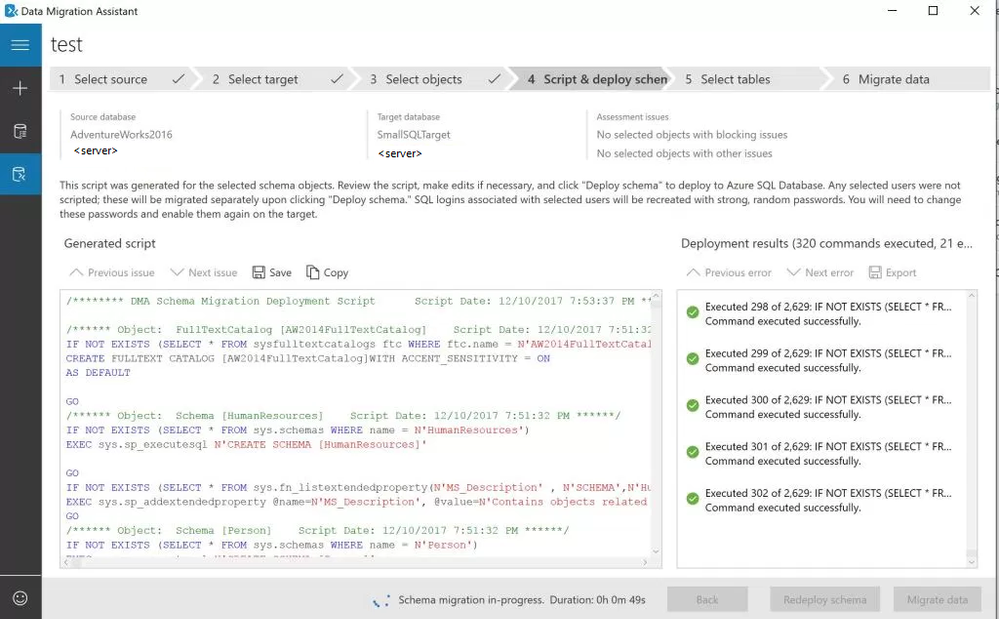
Task: Click script horizontal scrollbar right arrow
Action: point(645,562)
